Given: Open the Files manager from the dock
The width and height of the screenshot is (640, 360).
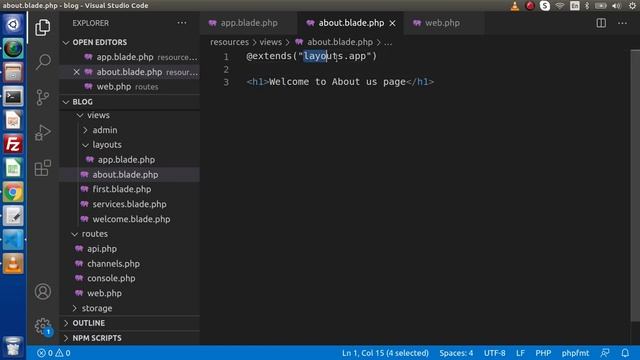Looking at the screenshot, I should click(13, 73).
